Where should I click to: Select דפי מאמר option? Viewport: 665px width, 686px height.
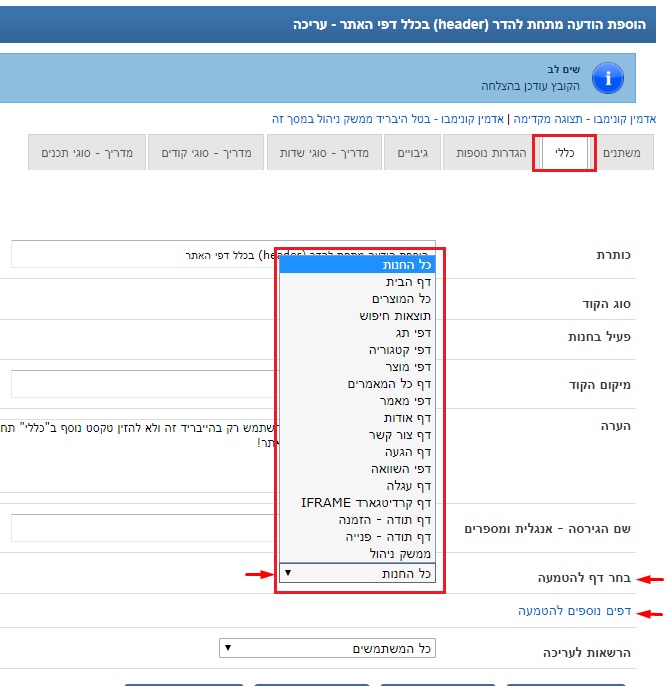[x=357, y=401]
